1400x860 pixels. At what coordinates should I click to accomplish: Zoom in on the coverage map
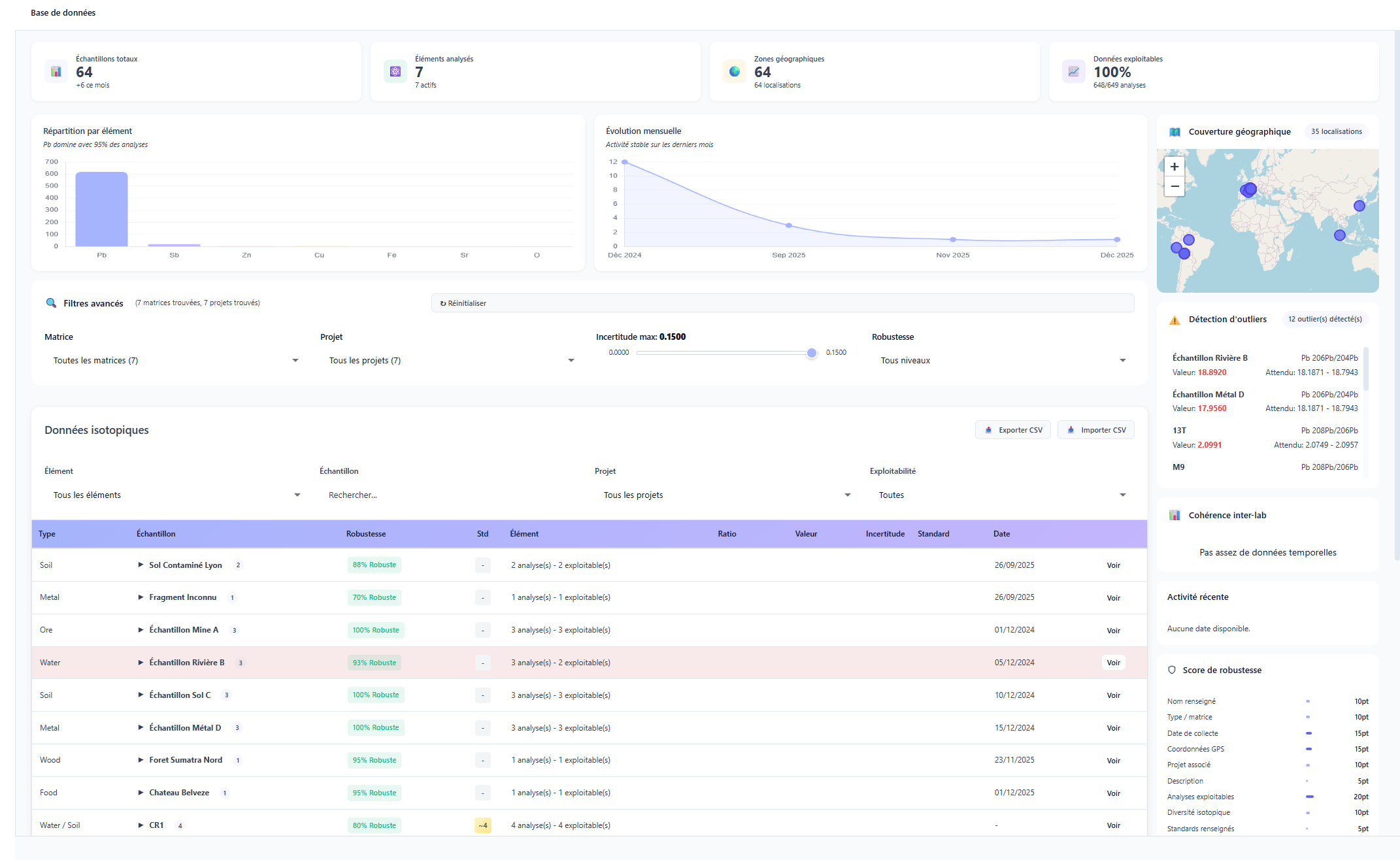pos(1174,167)
